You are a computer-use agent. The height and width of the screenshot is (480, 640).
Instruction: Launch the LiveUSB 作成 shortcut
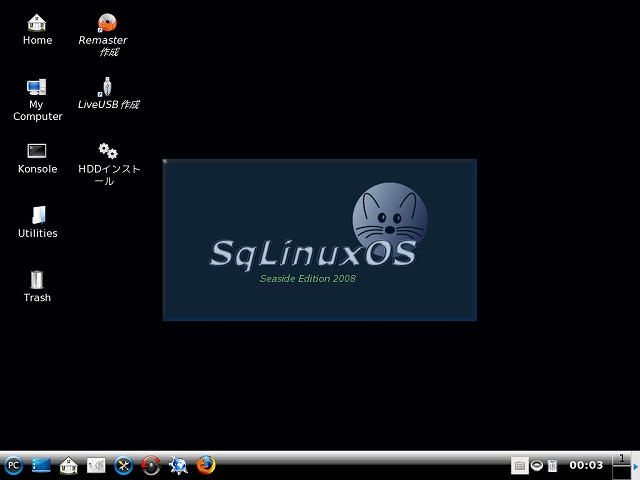coord(108,93)
